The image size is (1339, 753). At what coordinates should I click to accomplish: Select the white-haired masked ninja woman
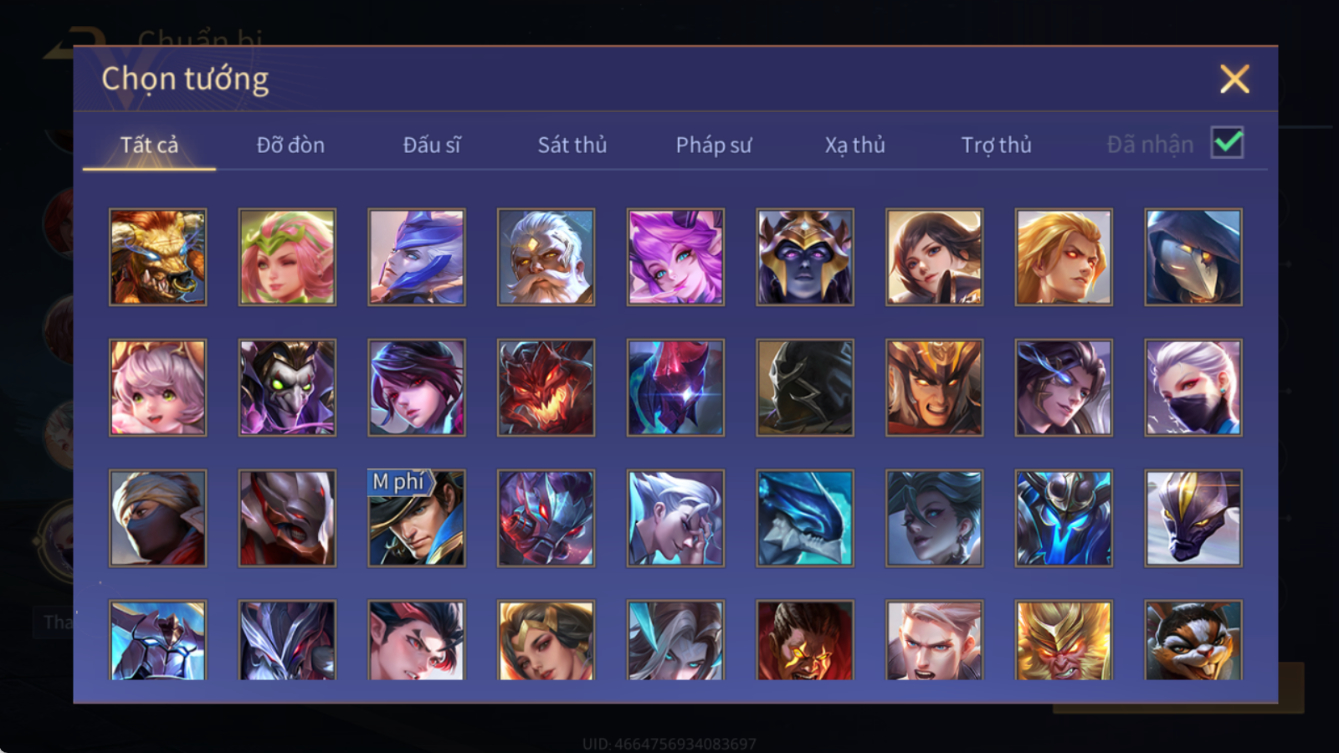(1194, 388)
